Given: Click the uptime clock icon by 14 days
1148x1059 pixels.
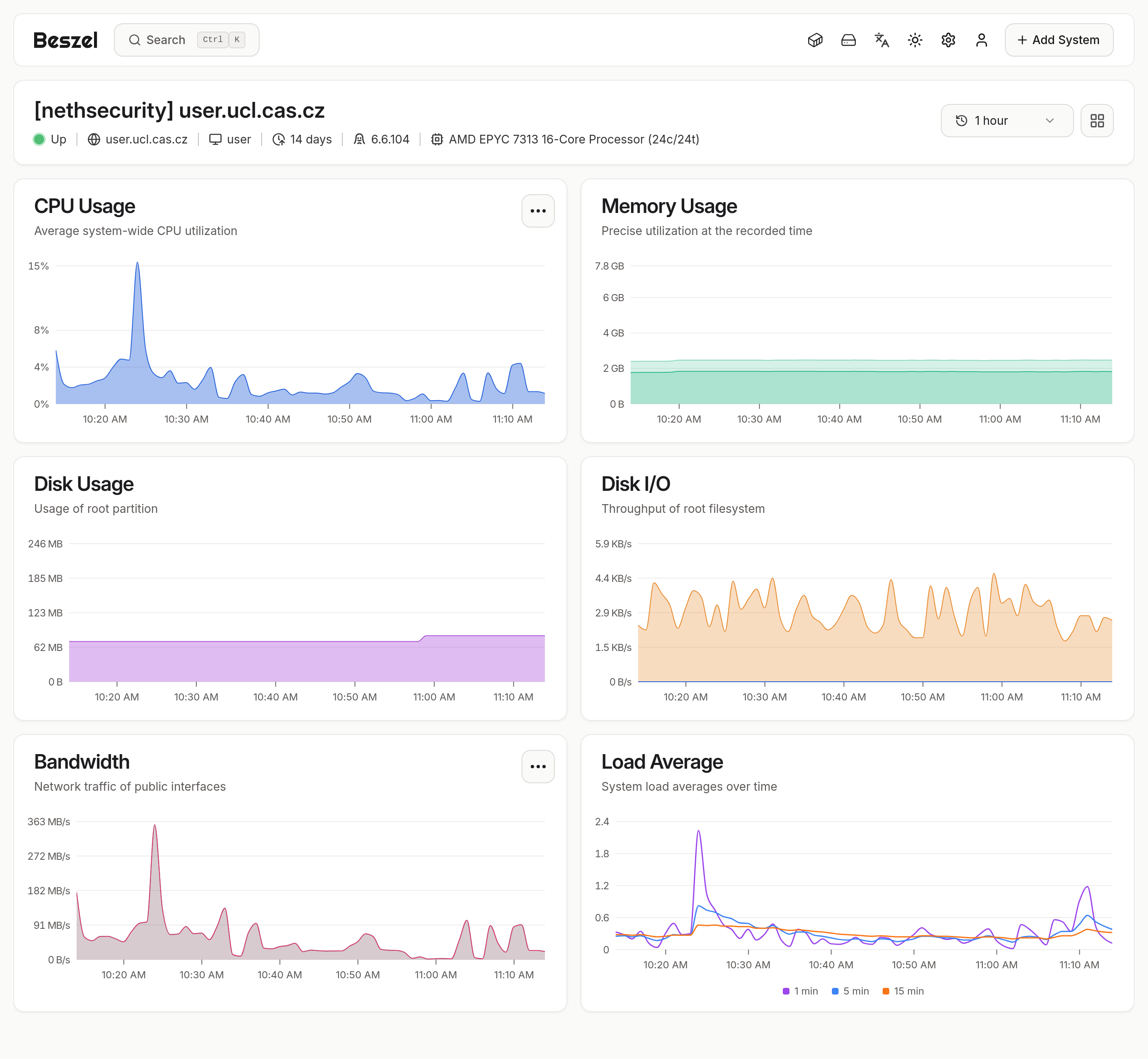Looking at the screenshot, I should [x=279, y=139].
